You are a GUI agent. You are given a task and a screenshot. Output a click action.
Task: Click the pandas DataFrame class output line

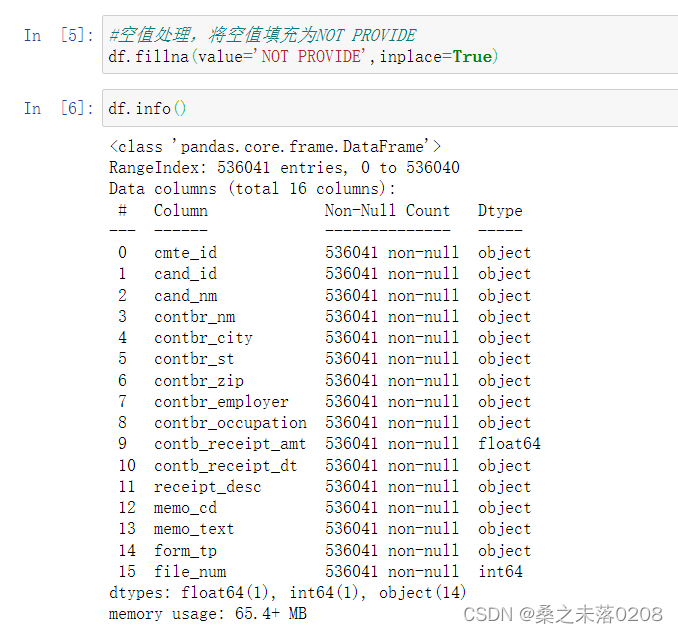[x=275, y=146]
